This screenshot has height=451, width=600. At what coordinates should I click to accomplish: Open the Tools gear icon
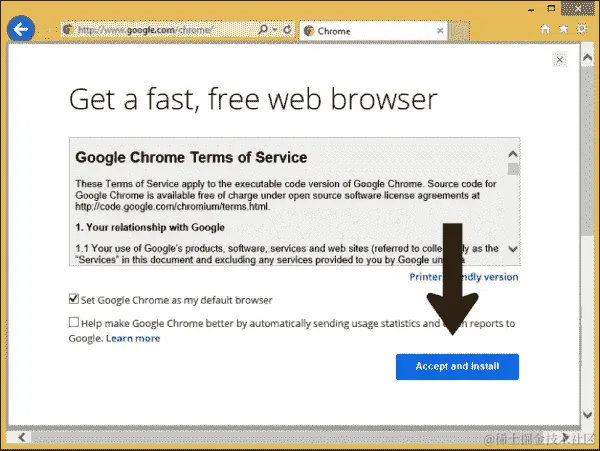(582, 29)
